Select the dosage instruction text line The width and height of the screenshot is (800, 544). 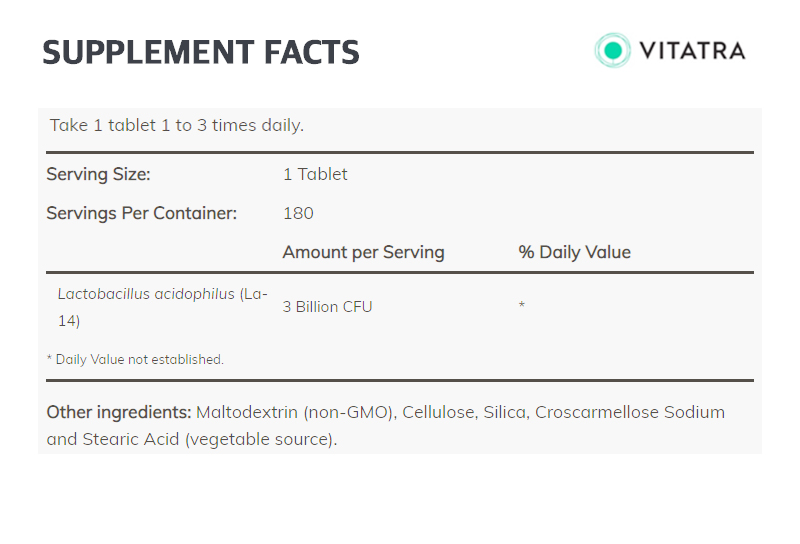click(177, 125)
